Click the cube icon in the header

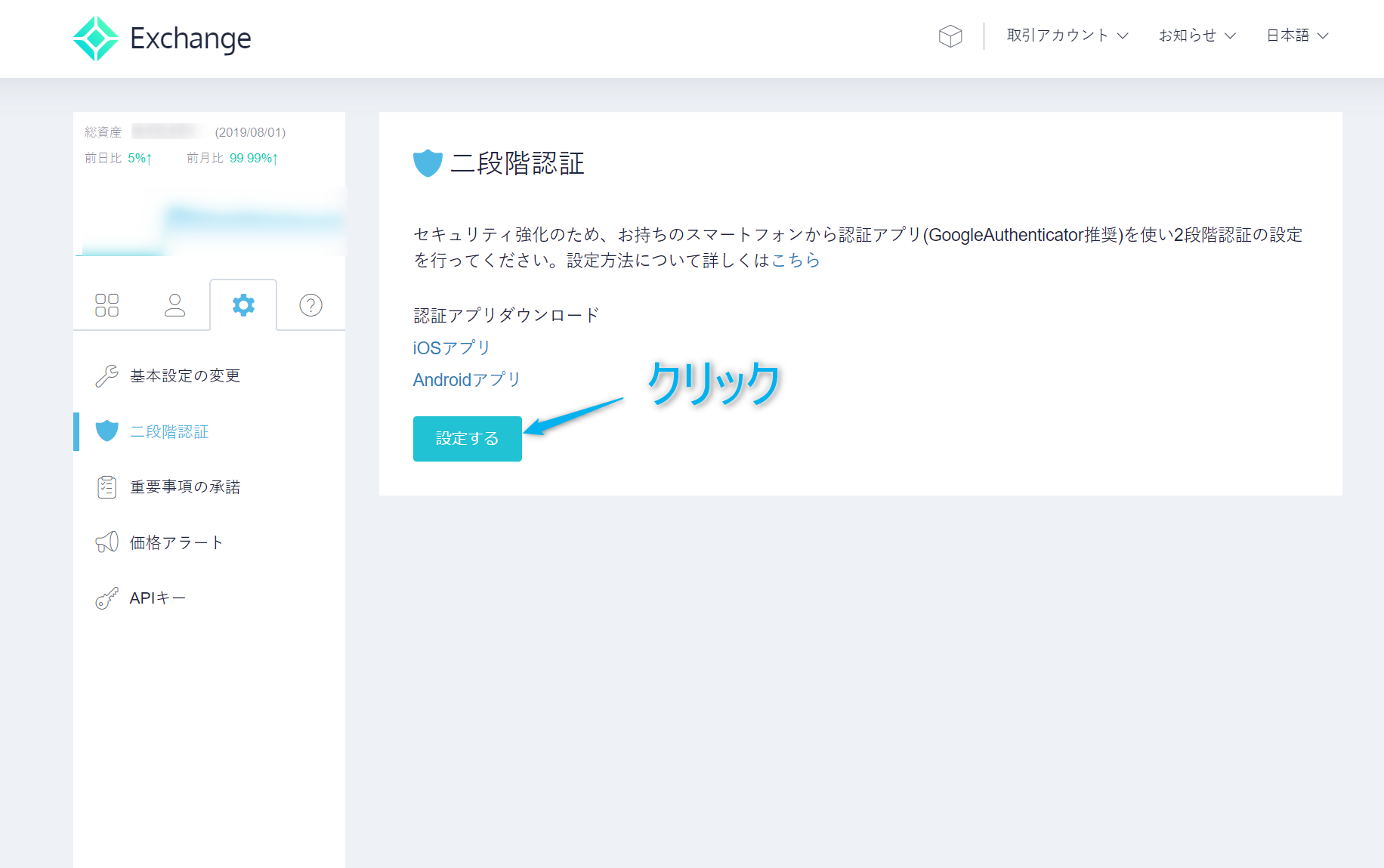point(950,36)
